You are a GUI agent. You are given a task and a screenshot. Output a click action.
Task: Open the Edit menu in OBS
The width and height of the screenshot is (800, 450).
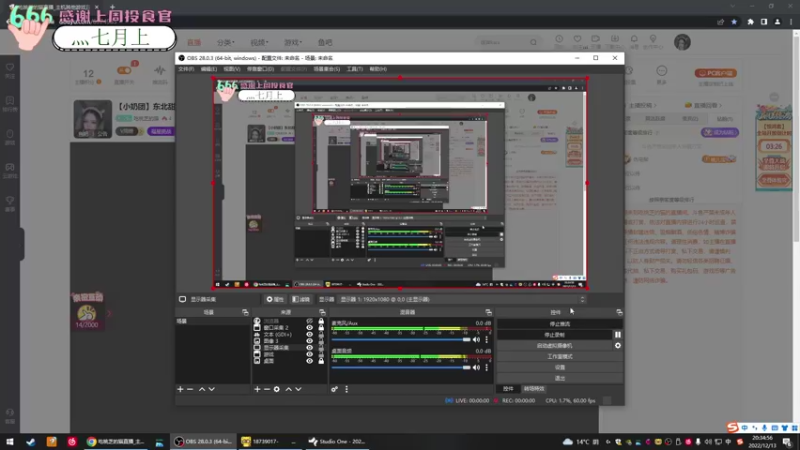click(209, 69)
